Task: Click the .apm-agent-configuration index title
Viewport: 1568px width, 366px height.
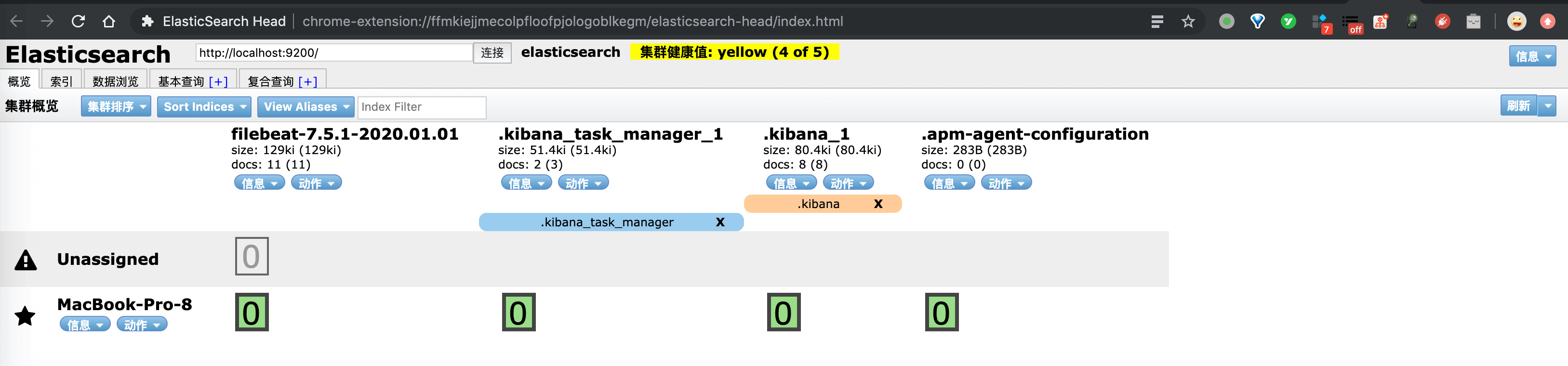Action: pos(1035,134)
